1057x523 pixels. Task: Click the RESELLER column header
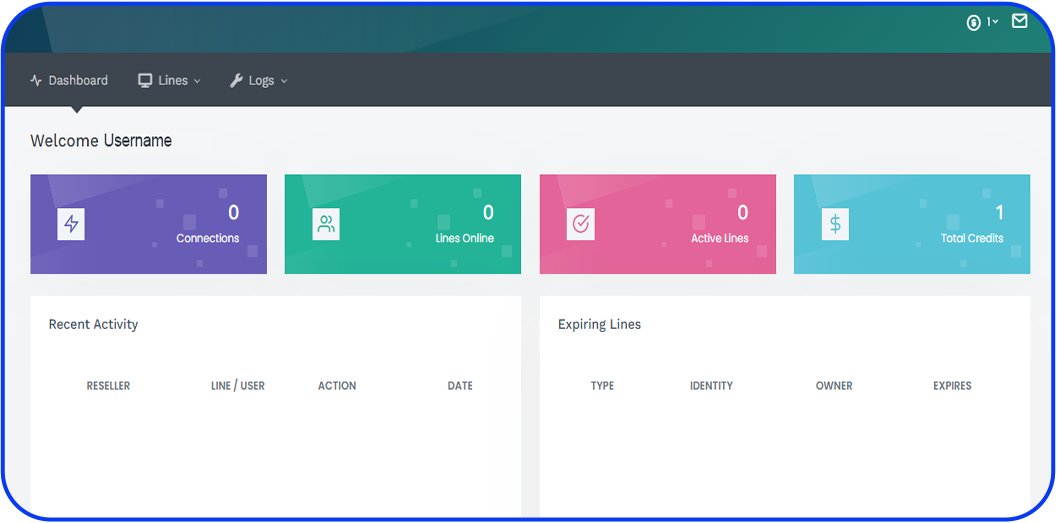(x=108, y=386)
